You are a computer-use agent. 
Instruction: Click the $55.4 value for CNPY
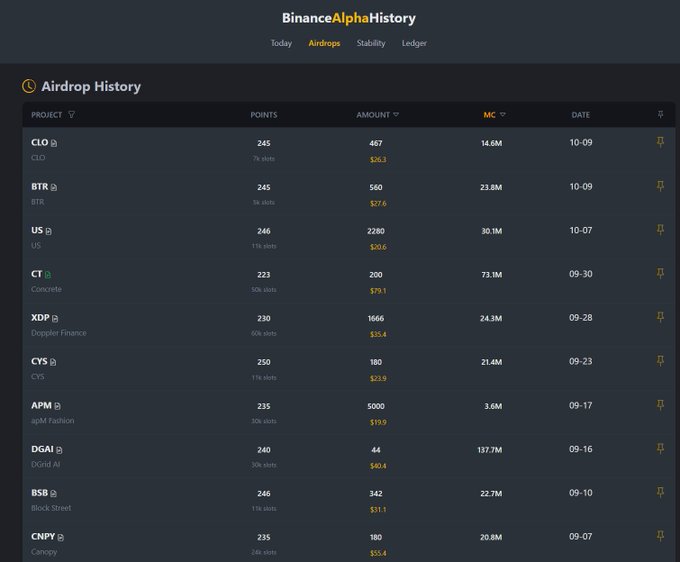(x=378, y=553)
